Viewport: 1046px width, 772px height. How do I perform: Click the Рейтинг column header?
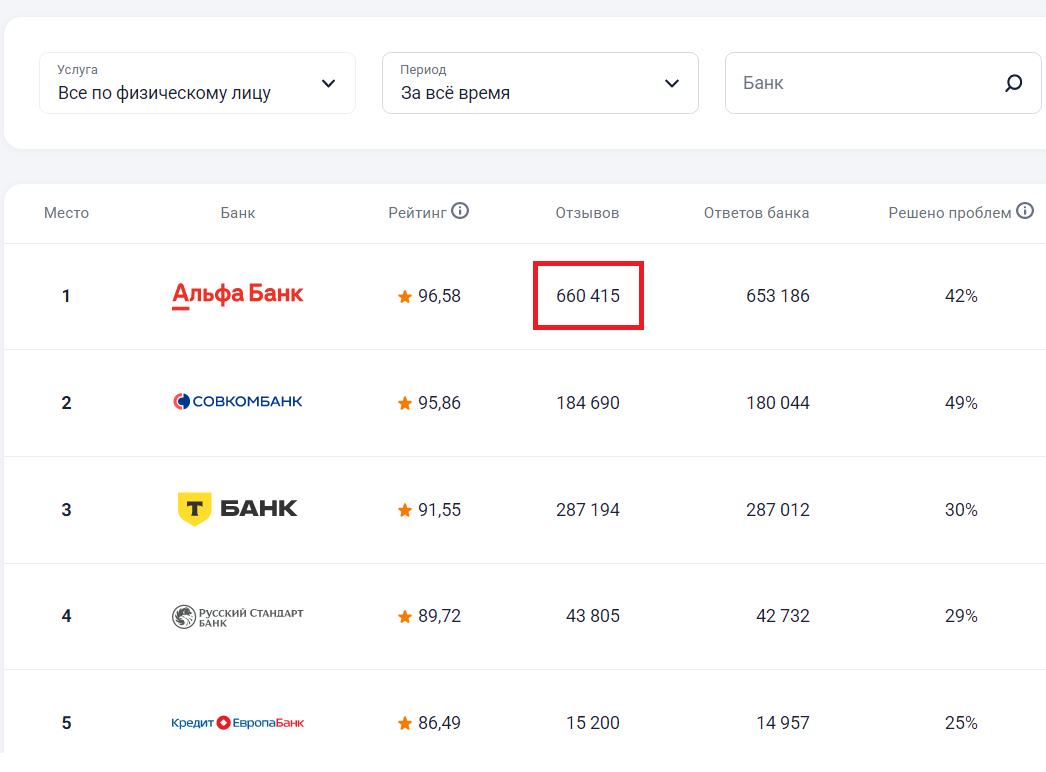pos(417,213)
